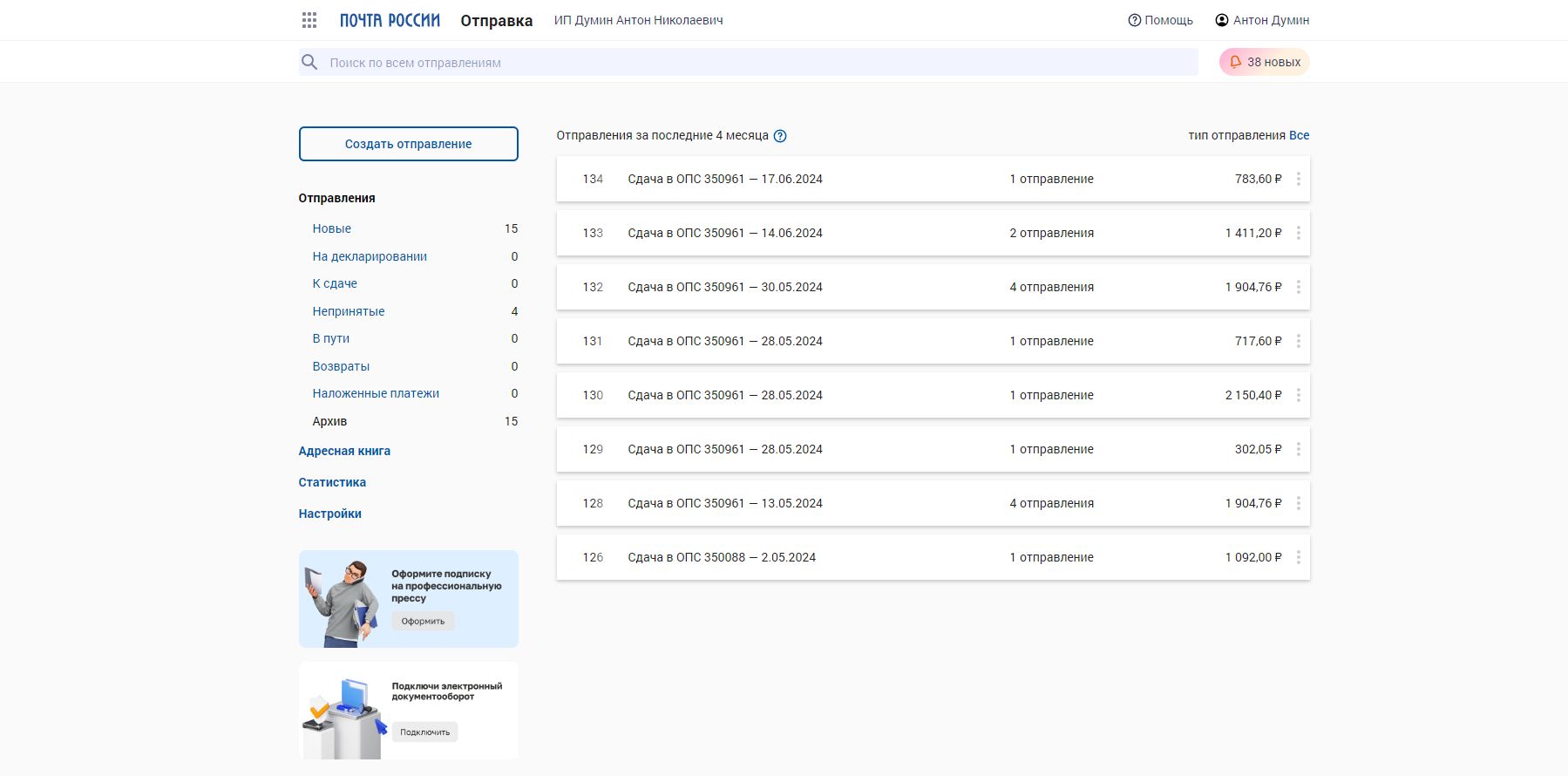Viewport: 1568px width, 776px height.
Task: Open the Непринятые section
Action: pos(349,311)
